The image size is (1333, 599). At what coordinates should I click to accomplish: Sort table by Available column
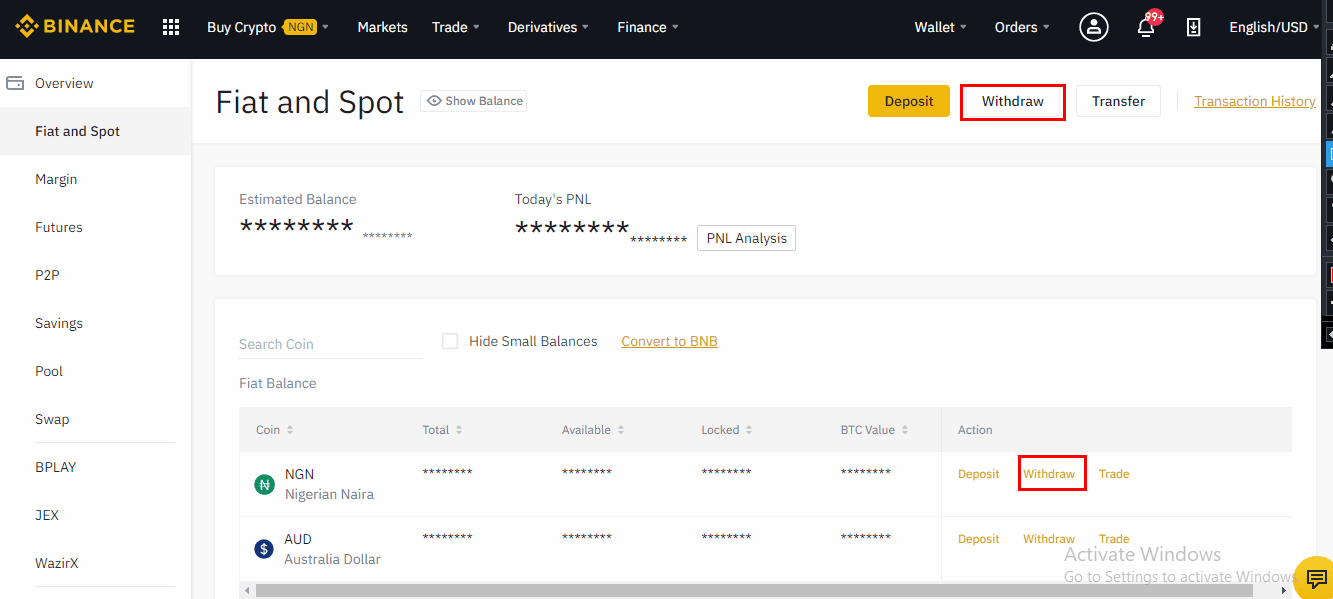594,430
